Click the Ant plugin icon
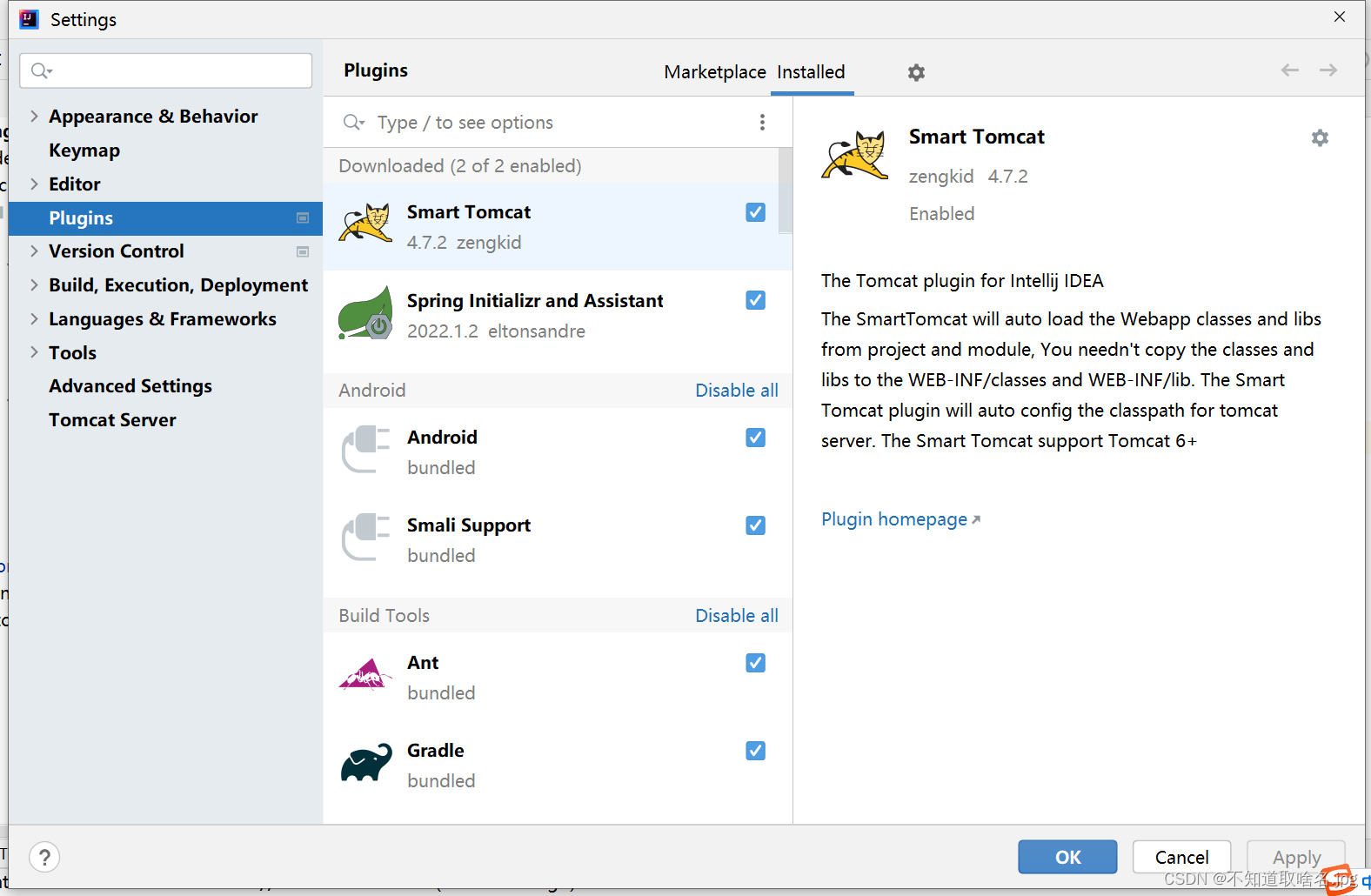 tap(365, 674)
